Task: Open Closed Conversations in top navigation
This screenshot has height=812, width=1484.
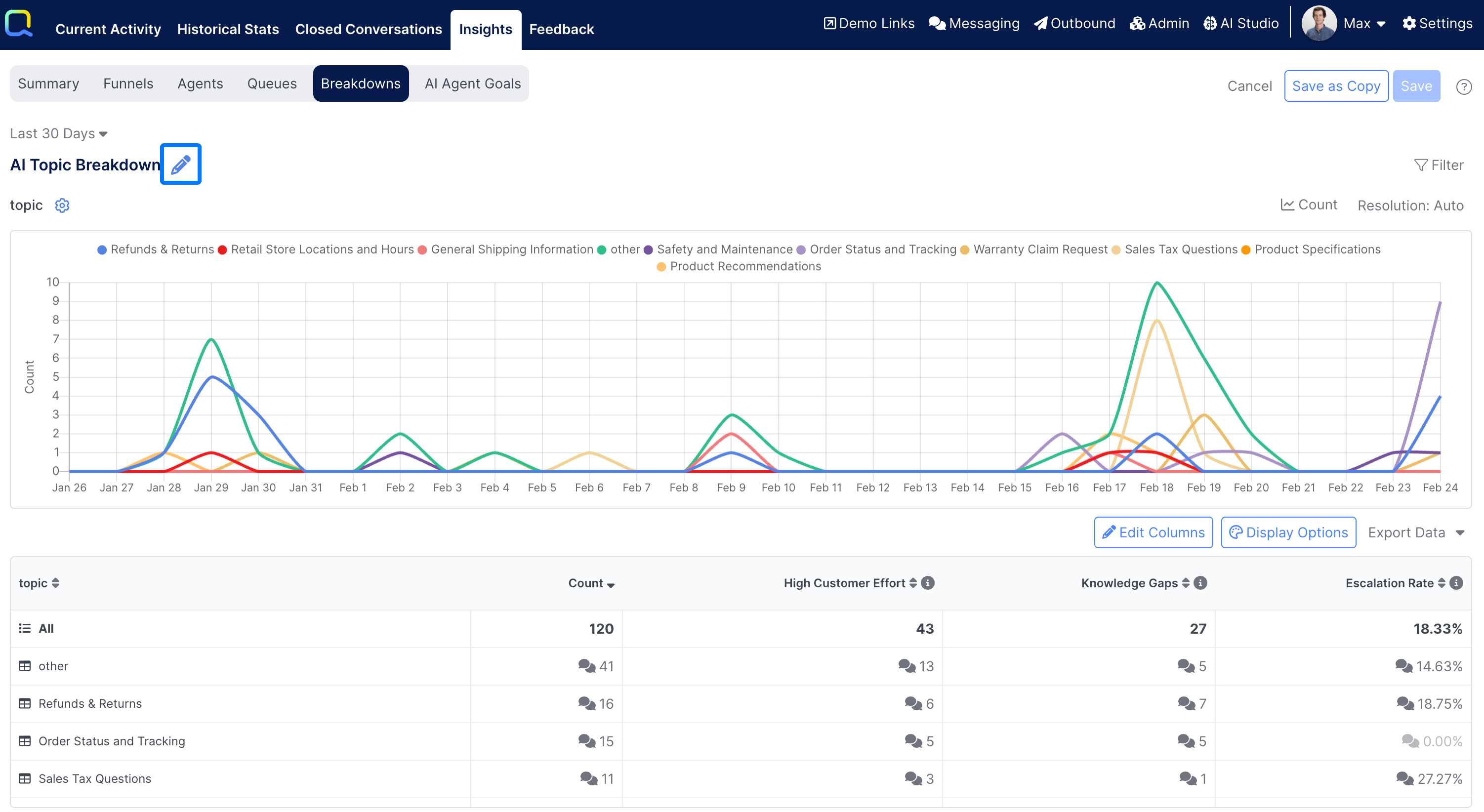Action: [x=368, y=29]
